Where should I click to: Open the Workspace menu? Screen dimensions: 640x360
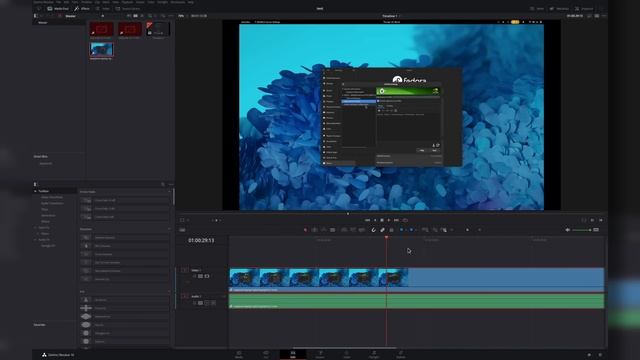click(x=178, y=2)
